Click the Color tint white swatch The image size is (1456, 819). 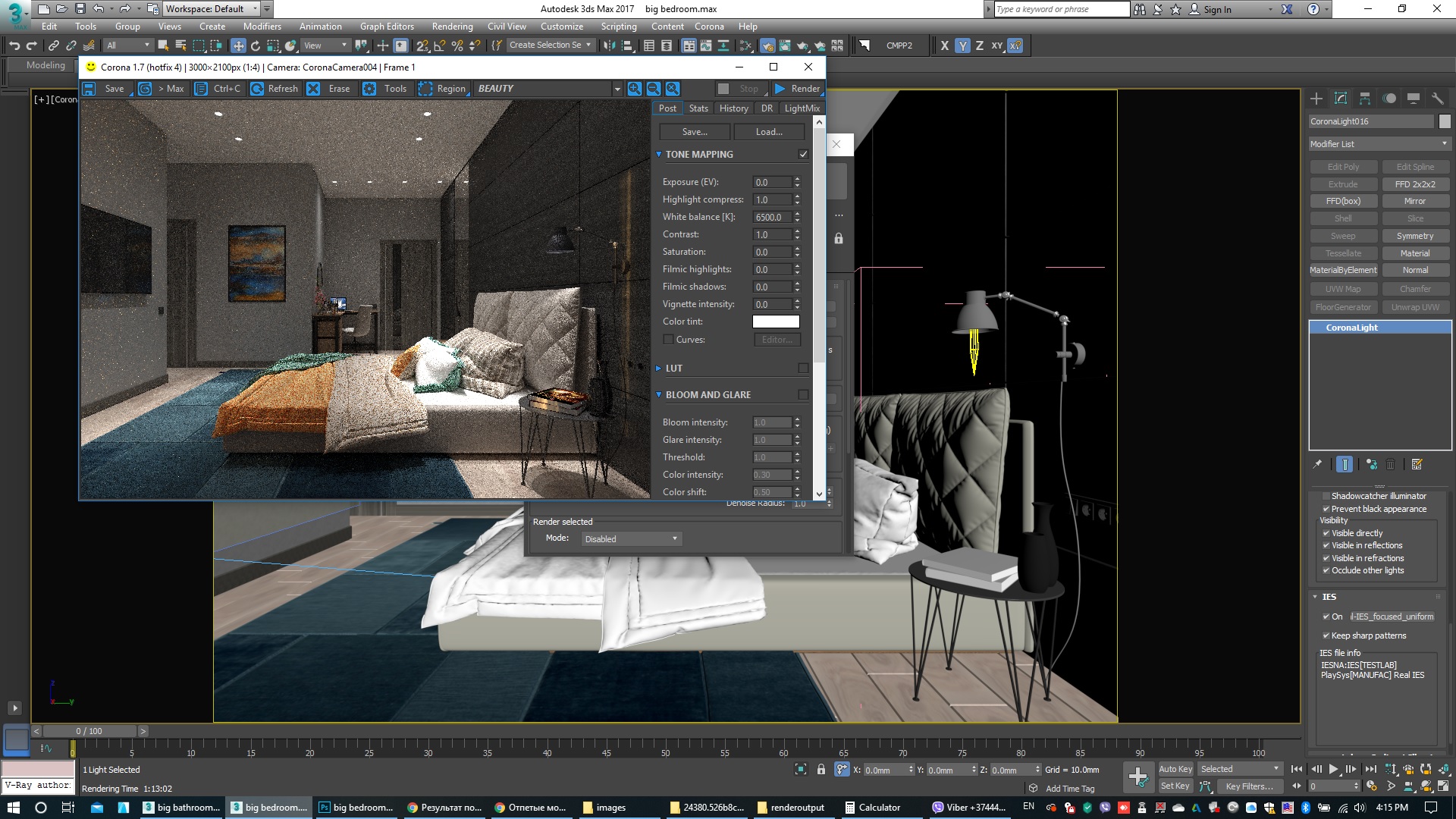pyautogui.click(x=776, y=321)
